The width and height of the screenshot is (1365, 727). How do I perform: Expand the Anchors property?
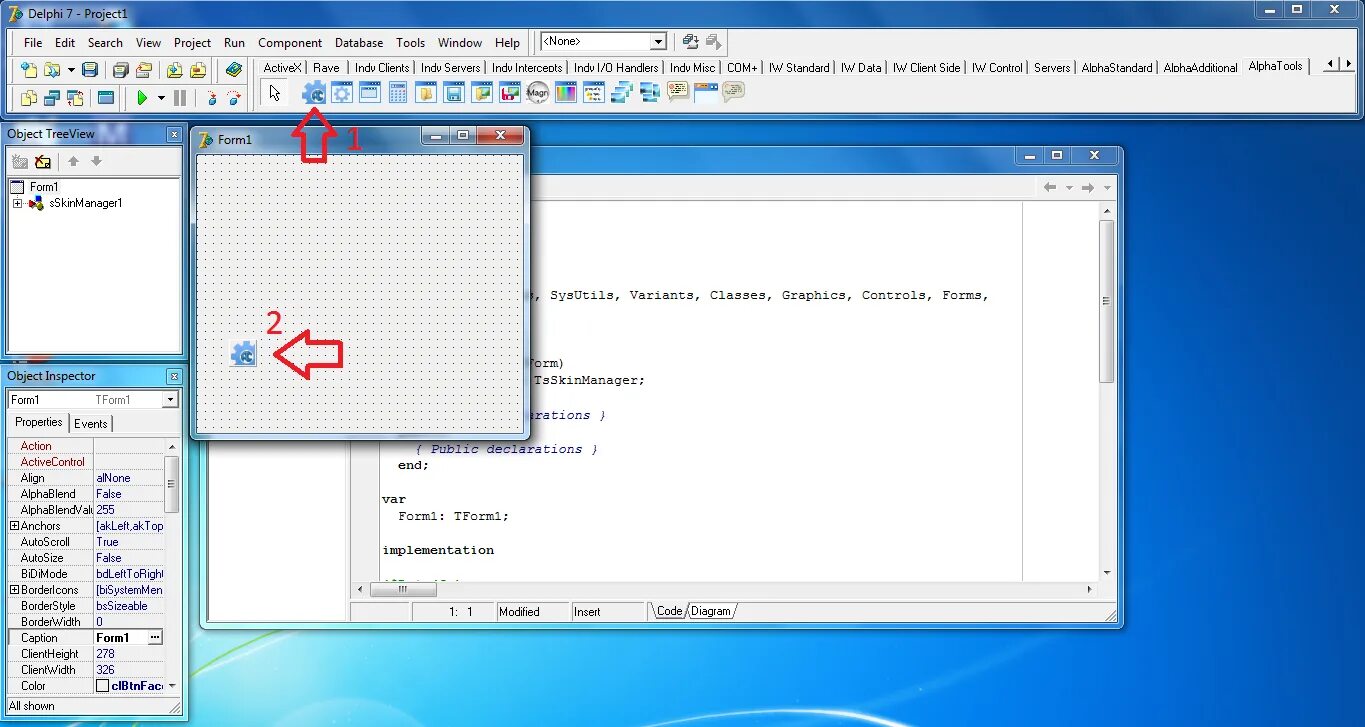tap(14, 526)
